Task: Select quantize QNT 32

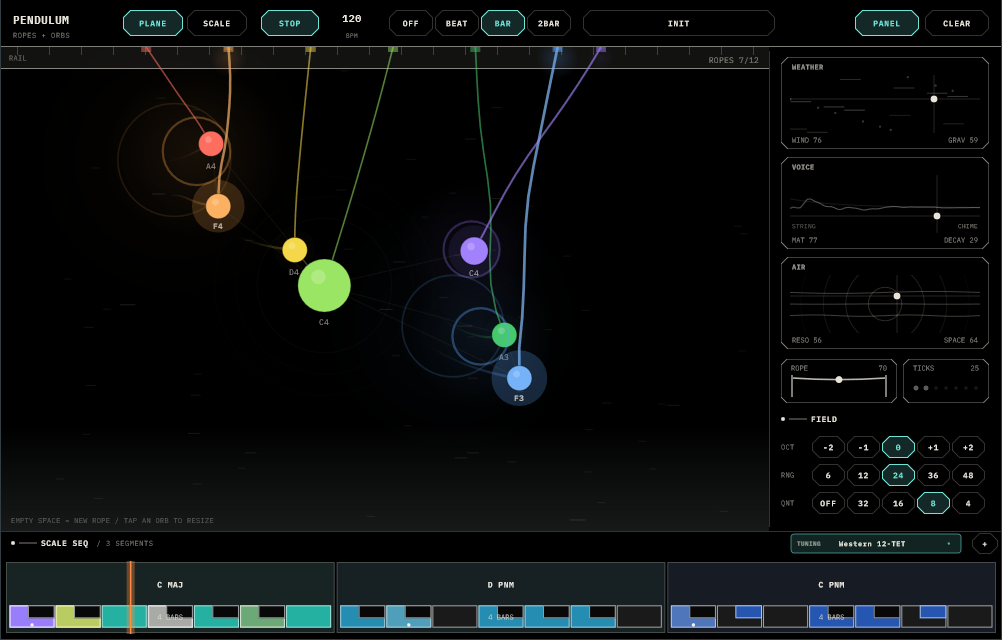Action: click(x=863, y=503)
